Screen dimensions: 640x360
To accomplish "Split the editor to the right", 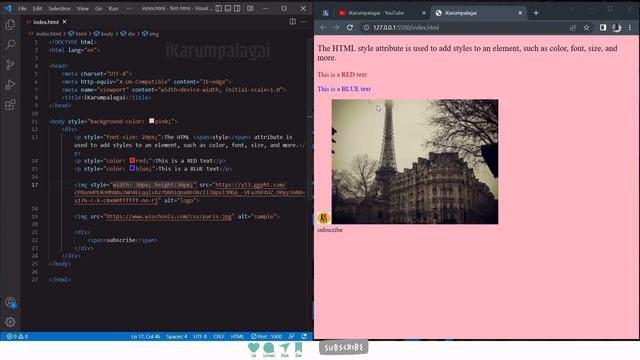I will coord(293,22).
